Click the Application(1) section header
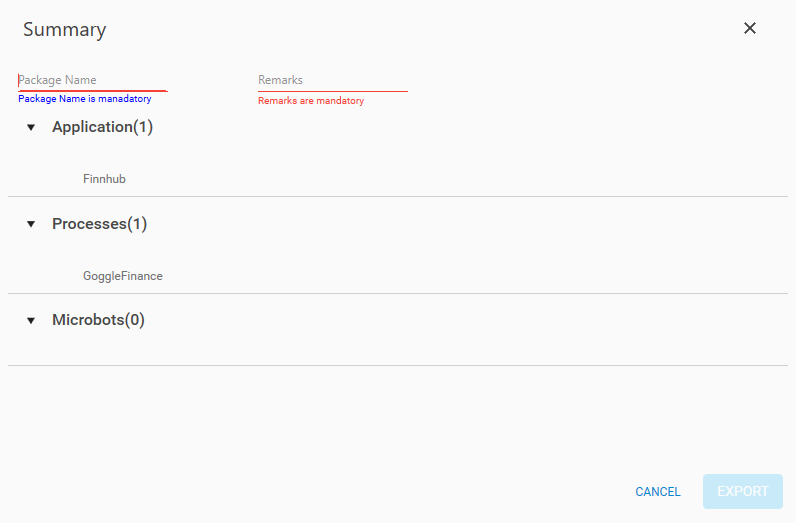 coord(102,127)
